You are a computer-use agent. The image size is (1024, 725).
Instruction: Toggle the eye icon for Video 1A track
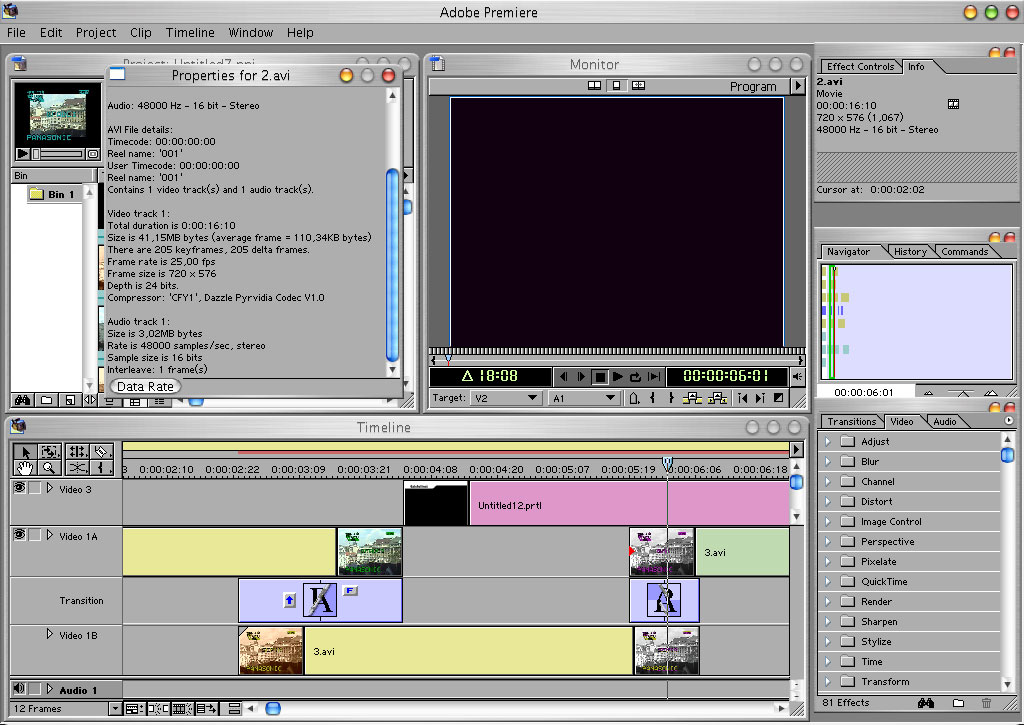click(20, 534)
